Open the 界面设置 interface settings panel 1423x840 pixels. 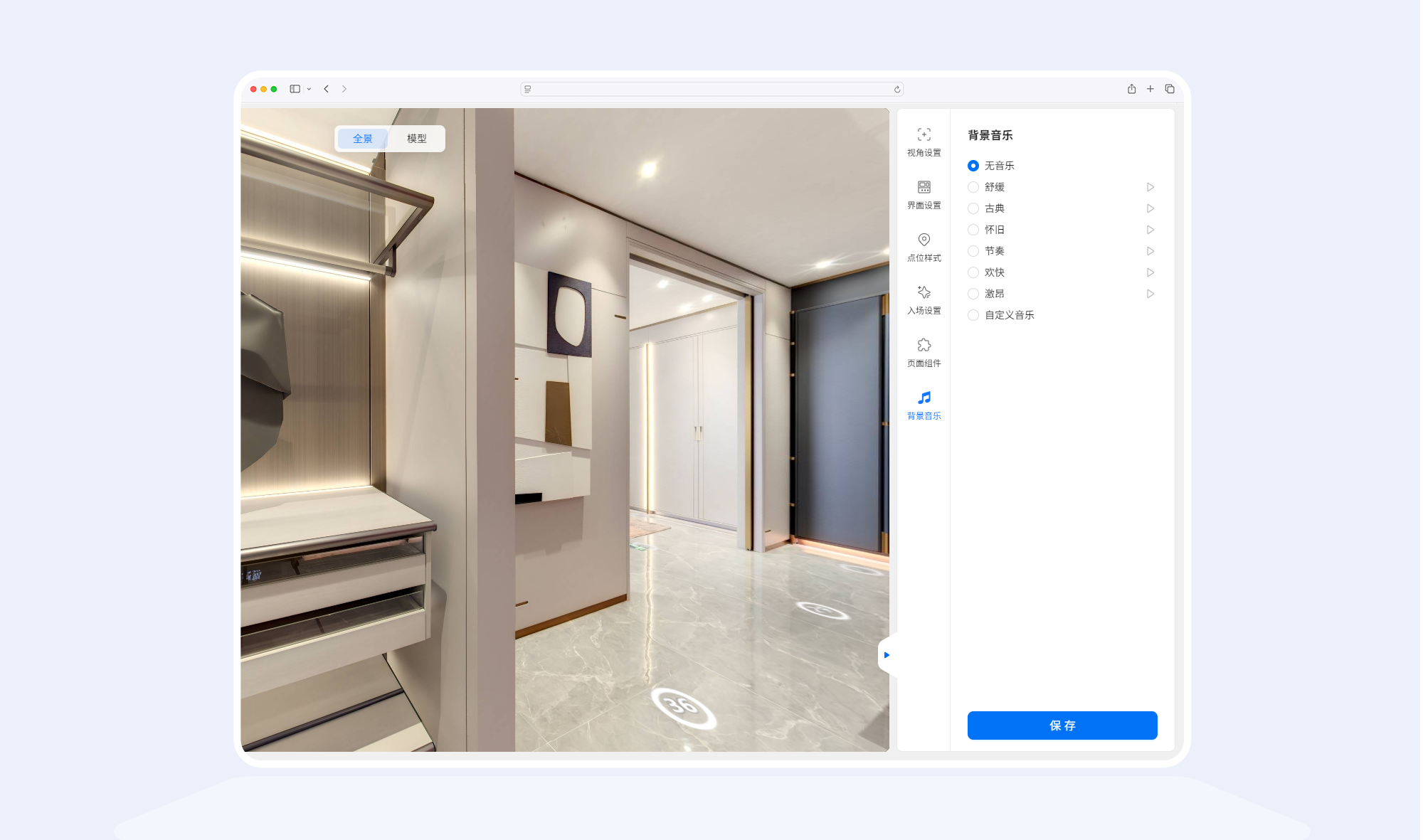coord(924,195)
